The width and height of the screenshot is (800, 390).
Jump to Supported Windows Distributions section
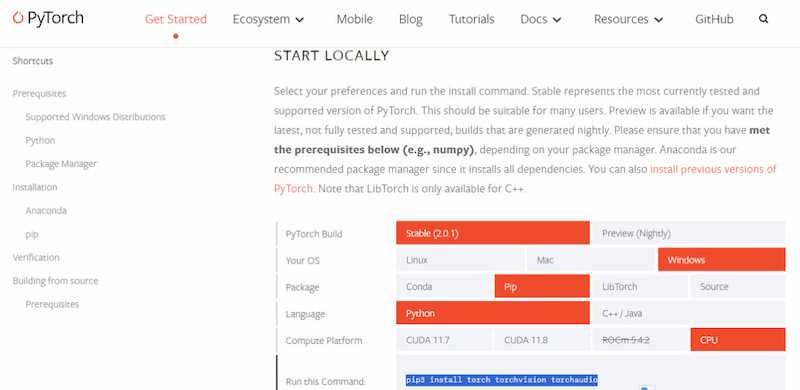(95, 117)
